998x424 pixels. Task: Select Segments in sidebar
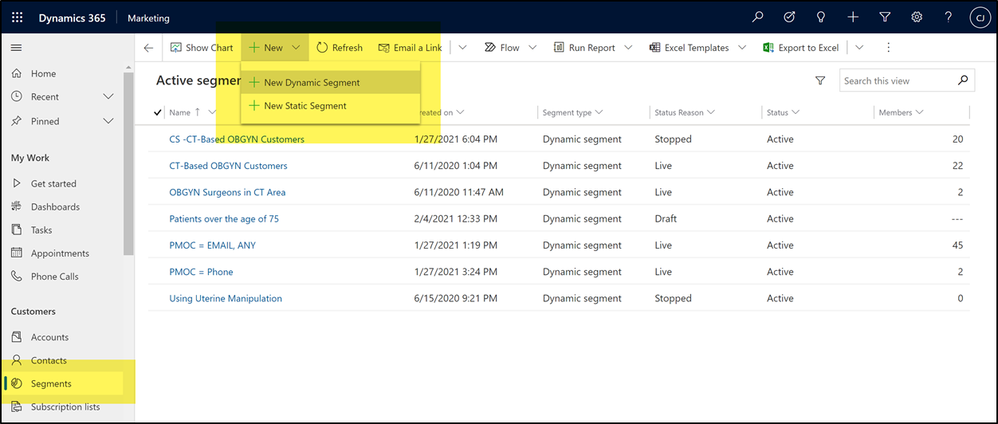click(64, 384)
